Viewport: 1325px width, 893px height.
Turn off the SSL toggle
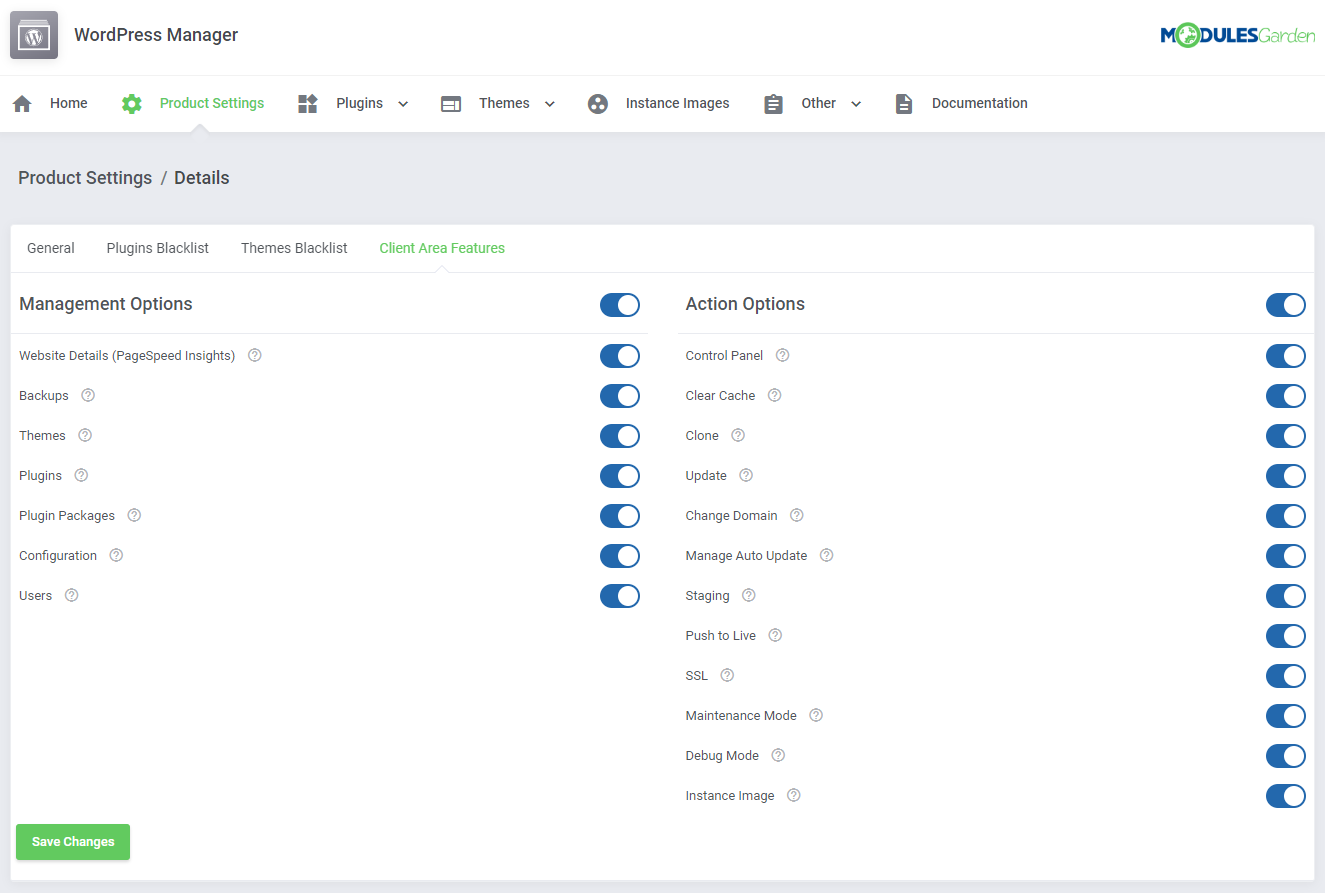tap(1286, 676)
